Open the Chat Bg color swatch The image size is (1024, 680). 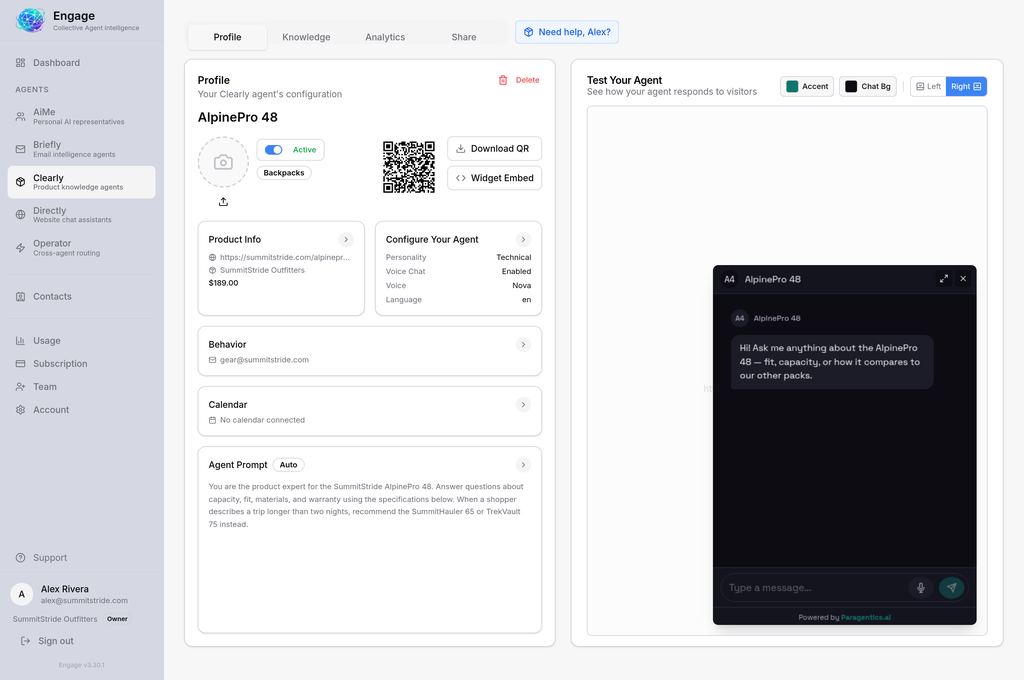coord(867,86)
